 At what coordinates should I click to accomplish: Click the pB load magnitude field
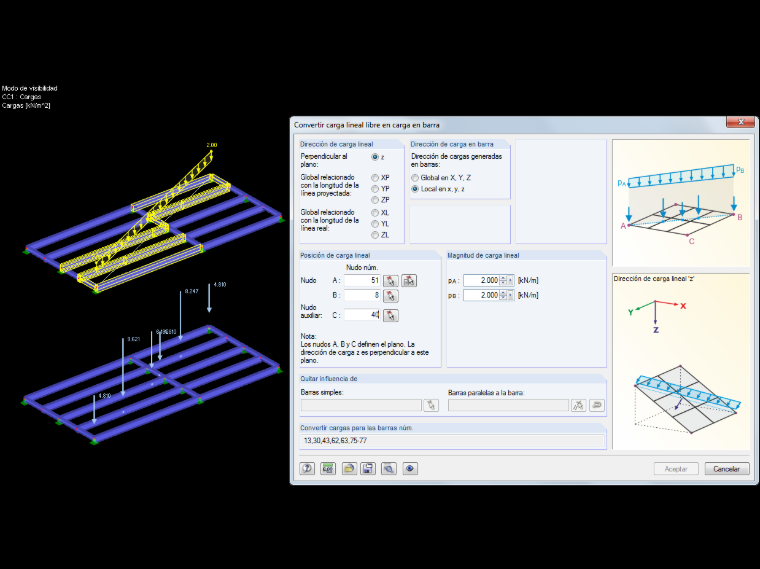pos(481,295)
